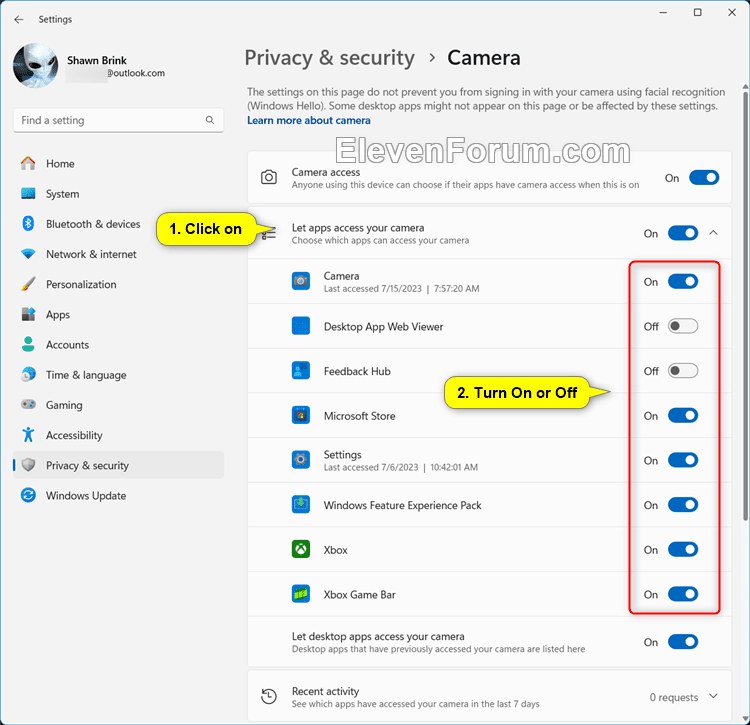Viewport: 750px width, 725px height.
Task: Disable Xbox Game Bar camera toggle
Action: tap(683, 594)
